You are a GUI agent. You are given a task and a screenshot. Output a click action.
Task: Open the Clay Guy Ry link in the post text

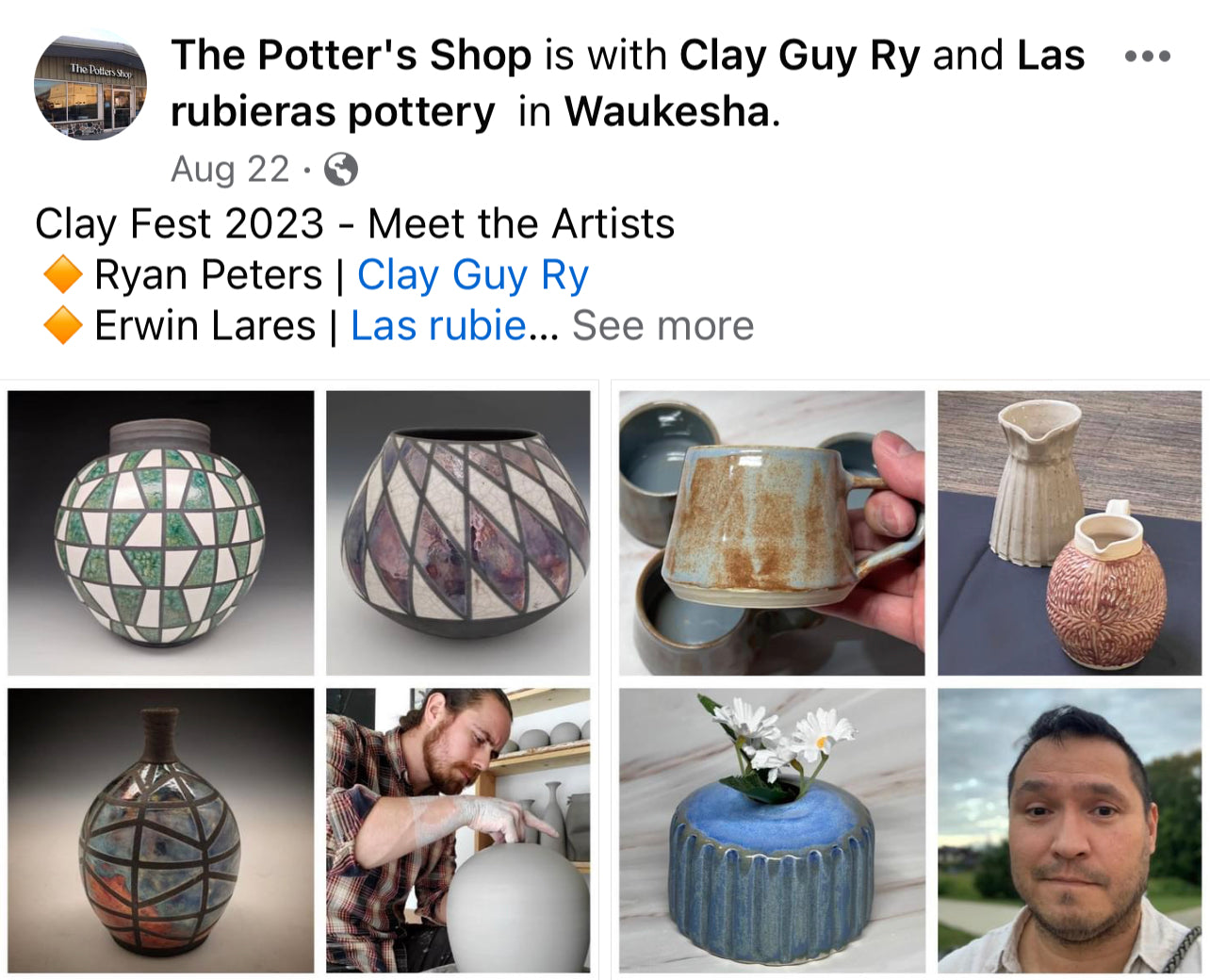[473, 275]
